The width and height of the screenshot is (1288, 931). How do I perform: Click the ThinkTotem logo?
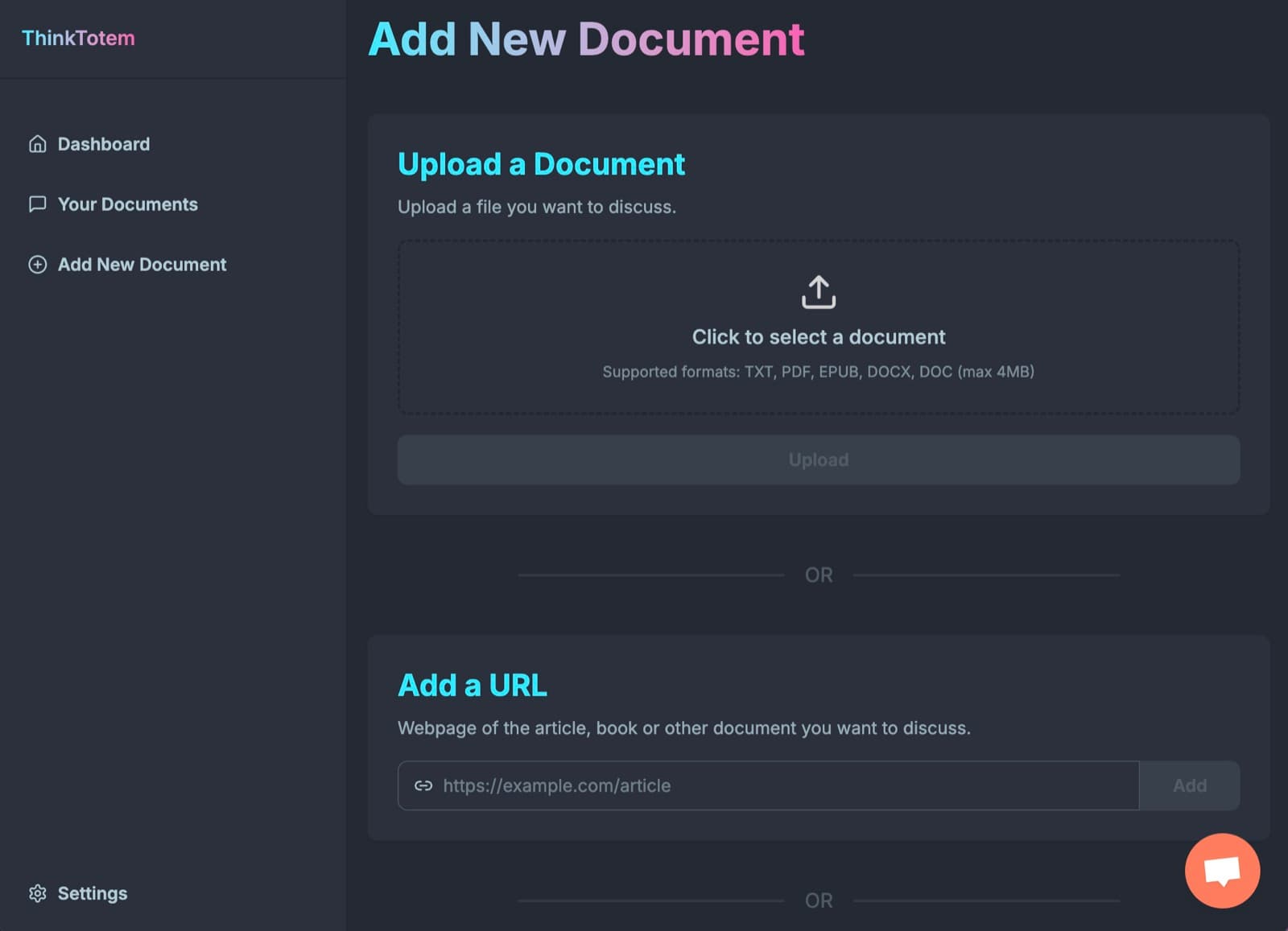(78, 38)
